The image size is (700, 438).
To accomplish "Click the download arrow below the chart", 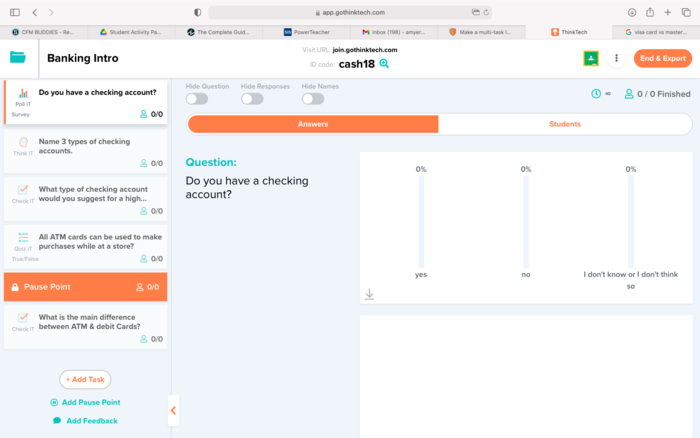I will click(x=369, y=294).
